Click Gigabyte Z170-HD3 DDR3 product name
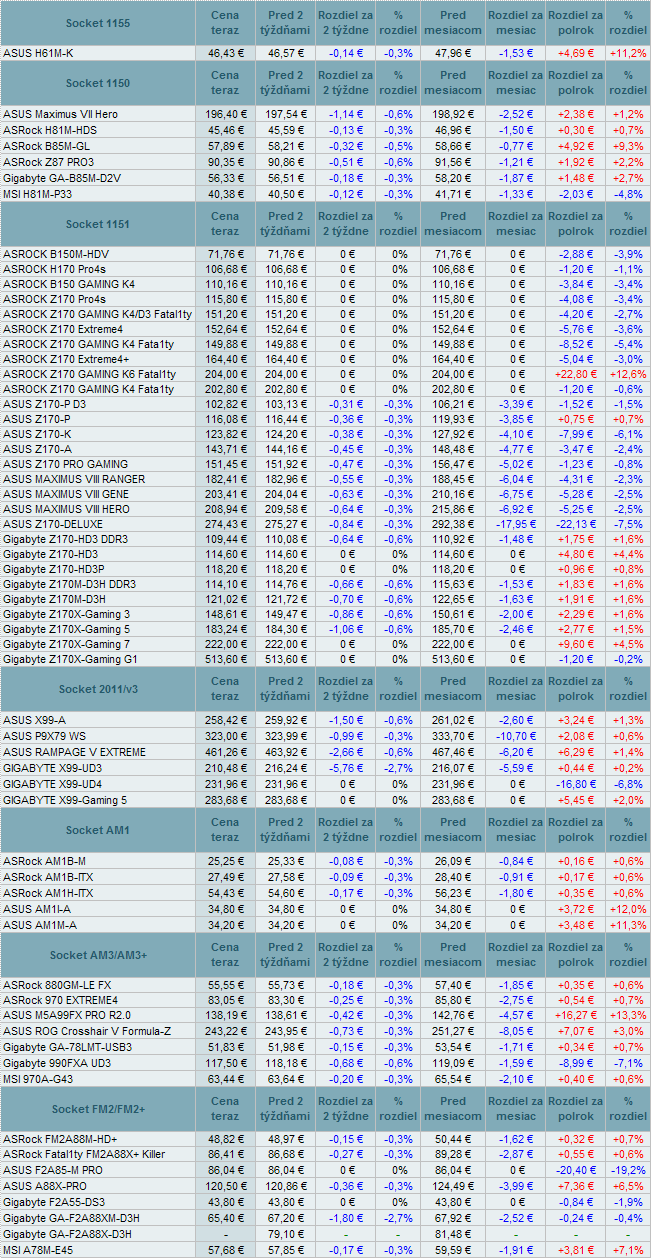Screen dimensions: 651x1258 pos(65,539)
